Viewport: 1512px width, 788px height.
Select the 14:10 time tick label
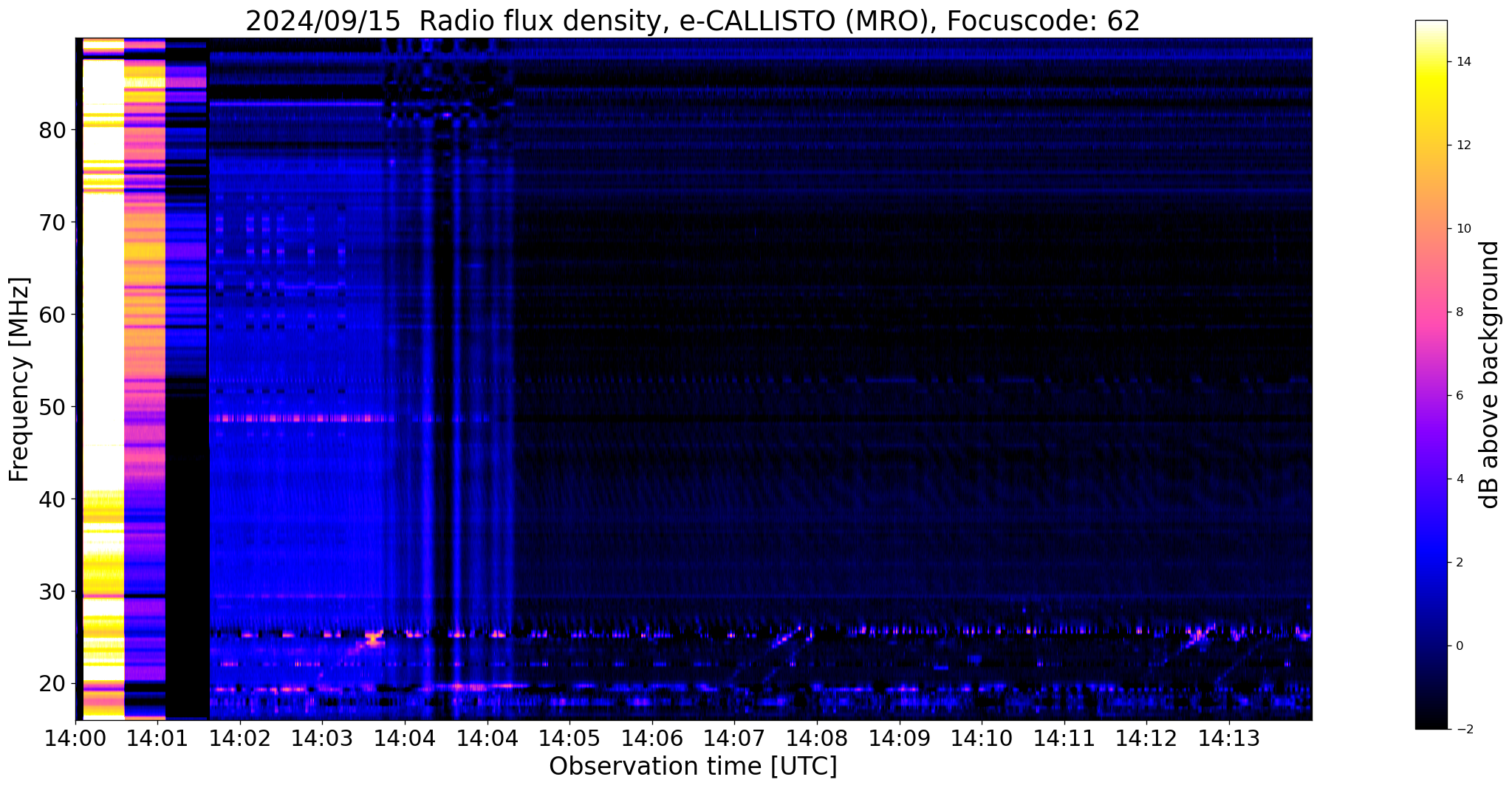pyautogui.click(x=982, y=737)
